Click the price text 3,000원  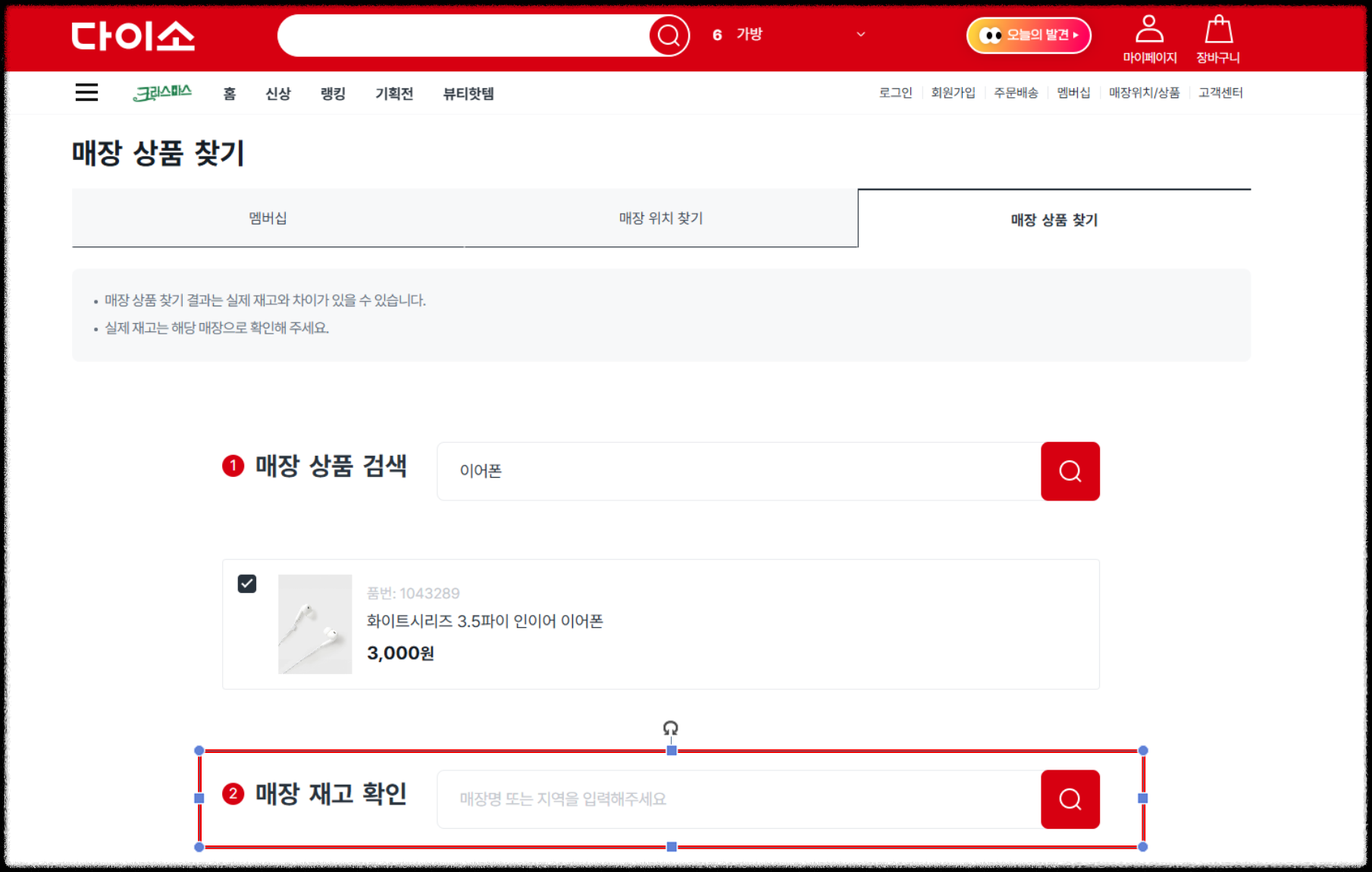pos(400,653)
